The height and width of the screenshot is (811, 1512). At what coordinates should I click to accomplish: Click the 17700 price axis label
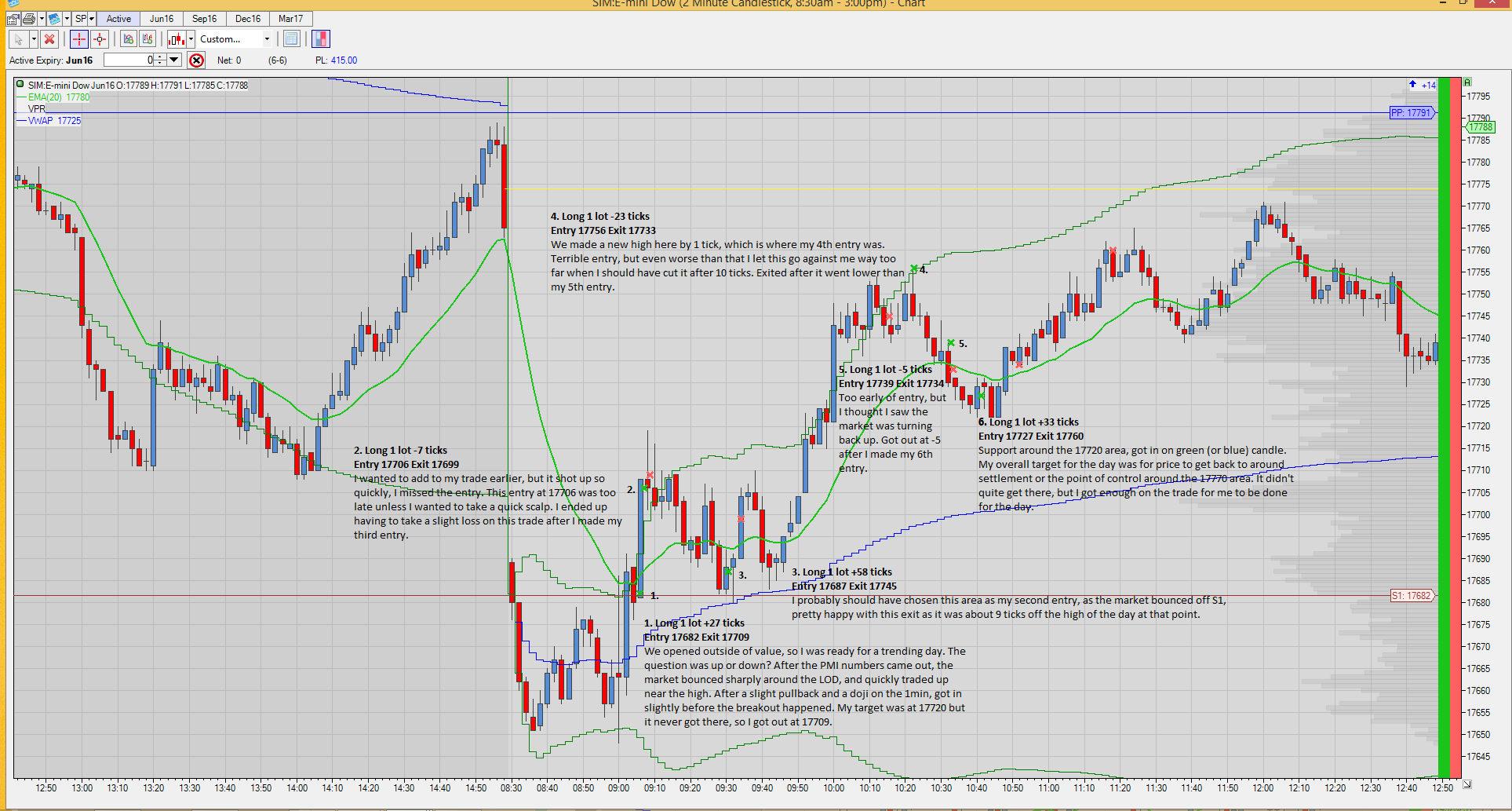[x=1479, y=515]
